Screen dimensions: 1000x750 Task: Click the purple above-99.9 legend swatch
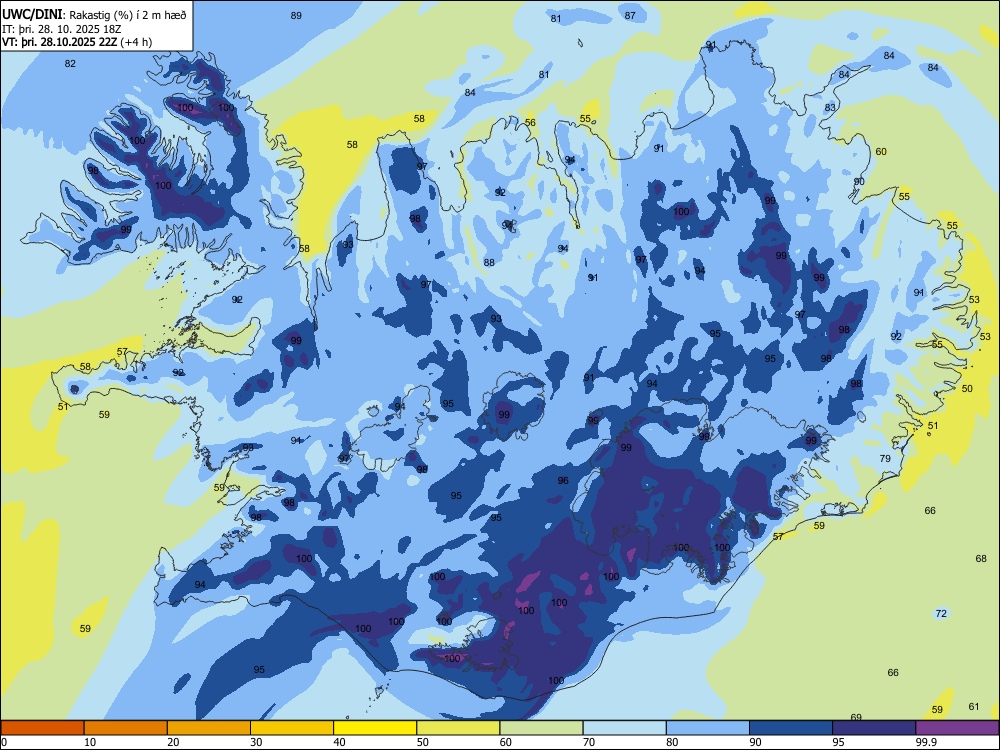point(957,728)
